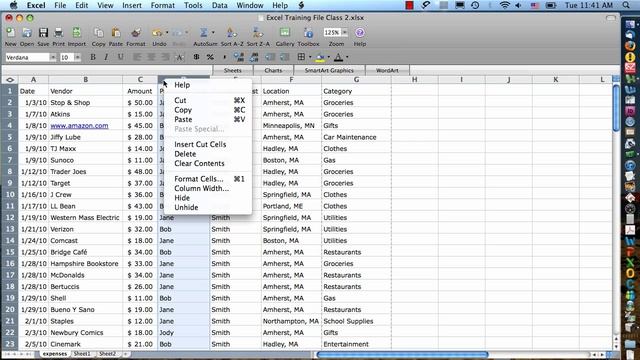
Task: Open the font size 10 dropdown
Action: coord(77,57)
